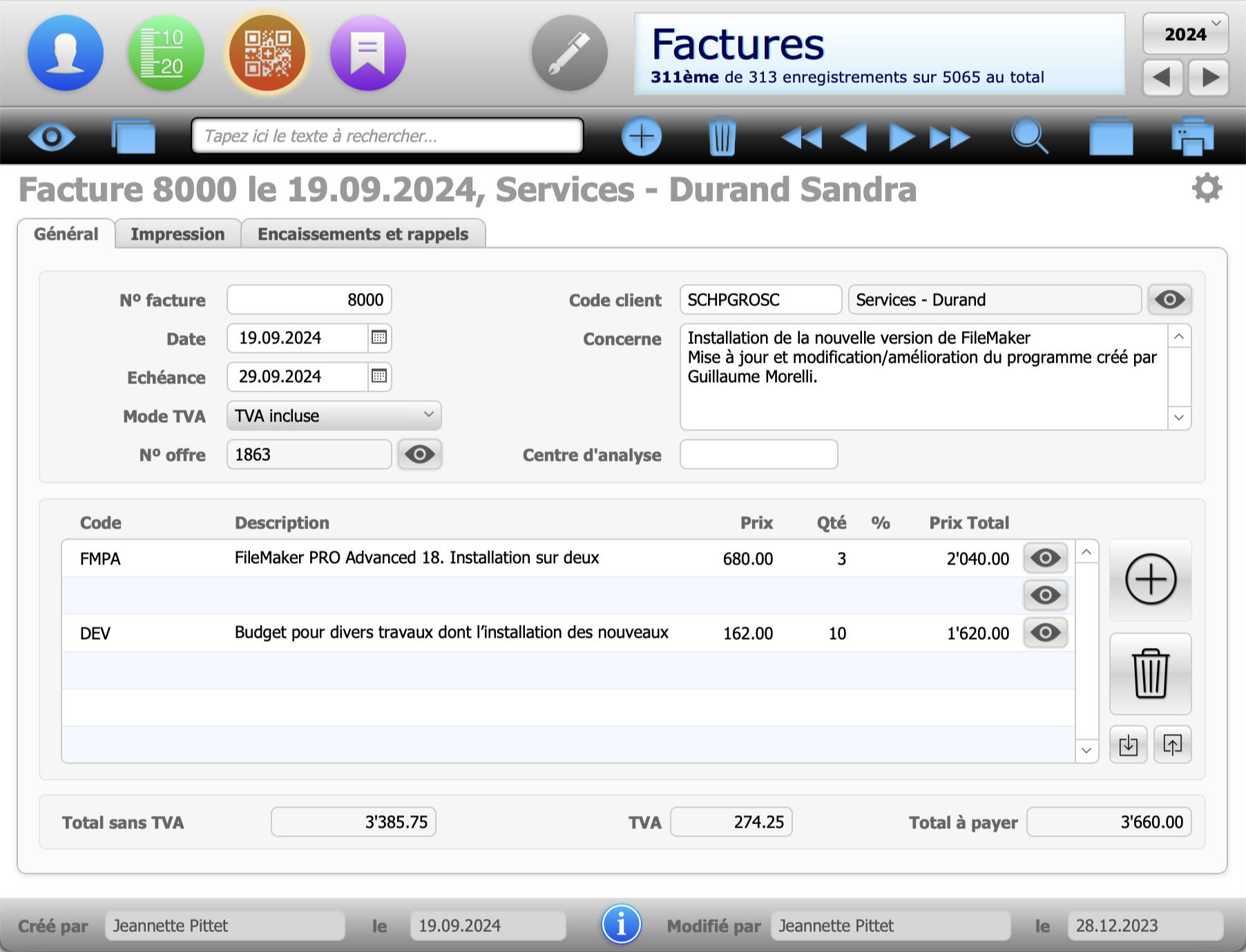The height and width of the screenshot is (952, 1246).
Task: Add a new line item with plus button
Action: (1150, 580)
